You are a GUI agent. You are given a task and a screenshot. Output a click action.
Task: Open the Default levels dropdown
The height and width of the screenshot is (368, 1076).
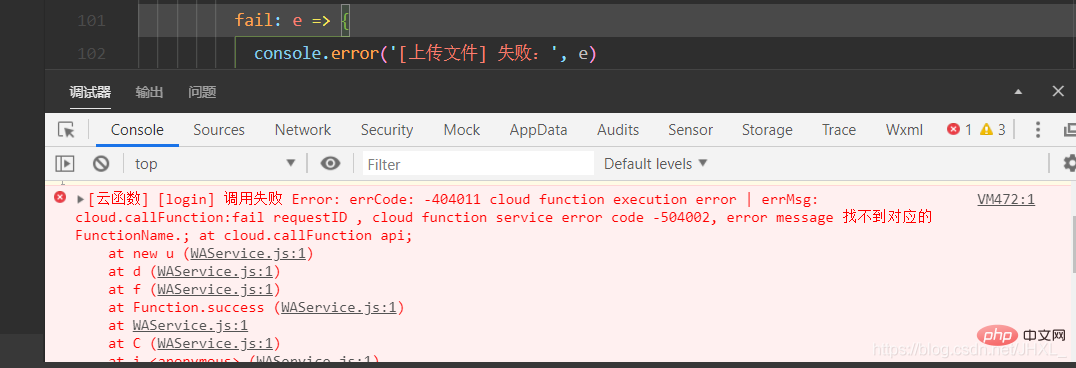(x=655, y=163)
